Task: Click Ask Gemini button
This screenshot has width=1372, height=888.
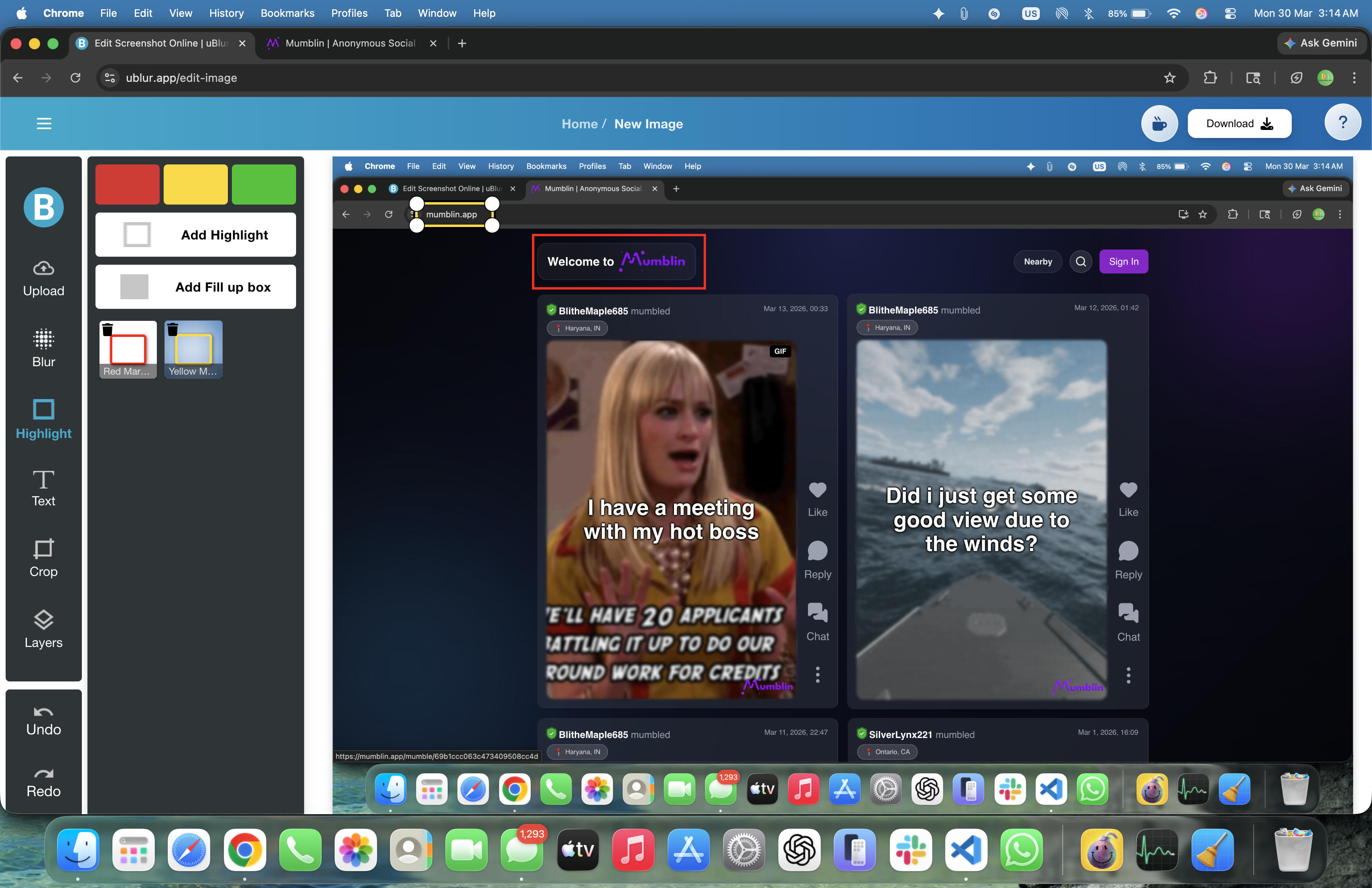Action: [1321, 43]
